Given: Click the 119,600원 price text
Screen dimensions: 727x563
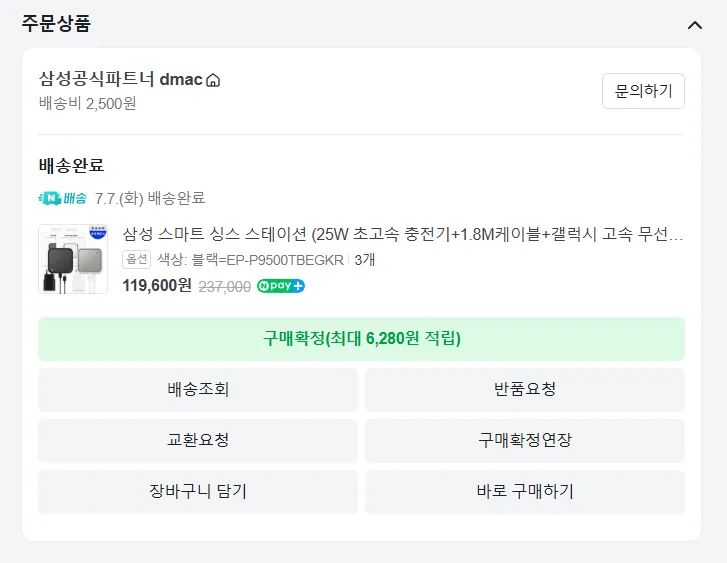Looking at the screenshot, I should (x=157, y=285).
